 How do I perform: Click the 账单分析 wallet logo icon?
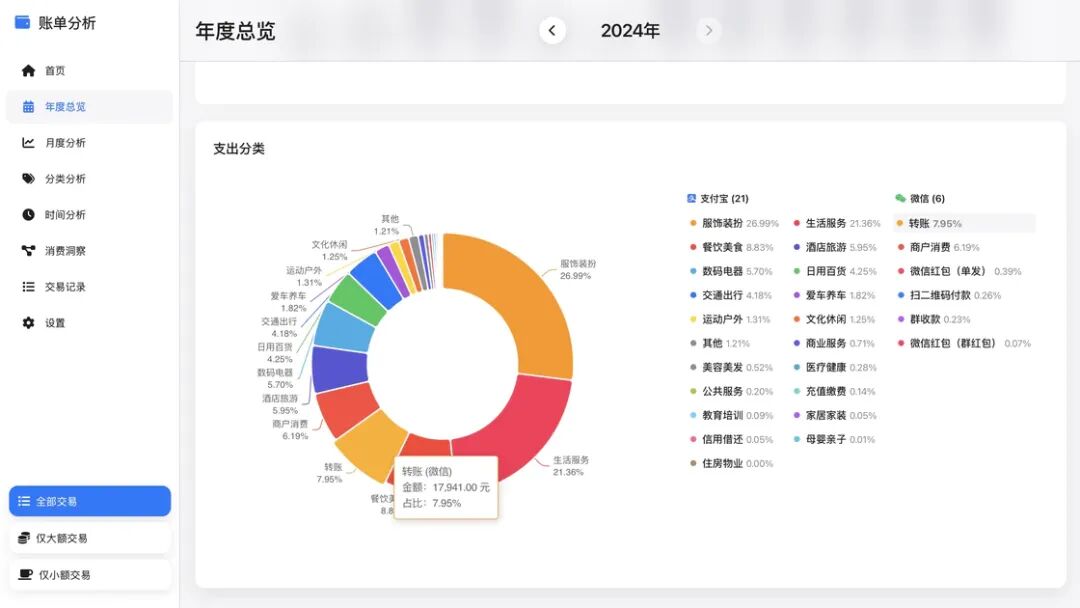coord(22,23)
